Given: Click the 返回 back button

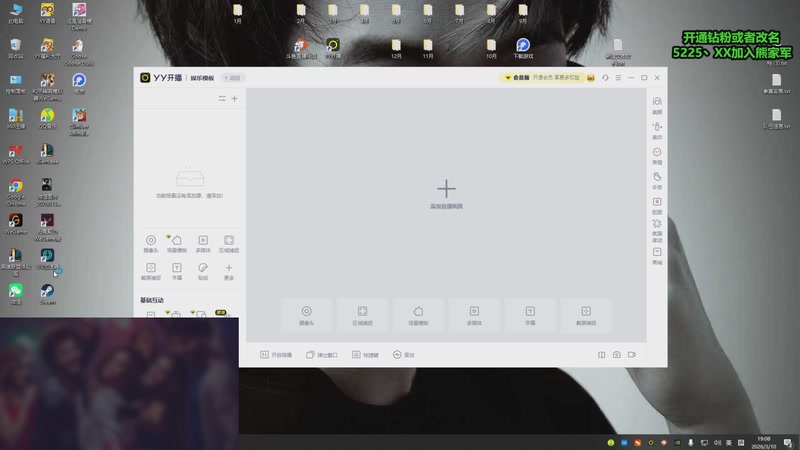Looking at the screenshot, I should pyautogui.click(x=233, y=77).
